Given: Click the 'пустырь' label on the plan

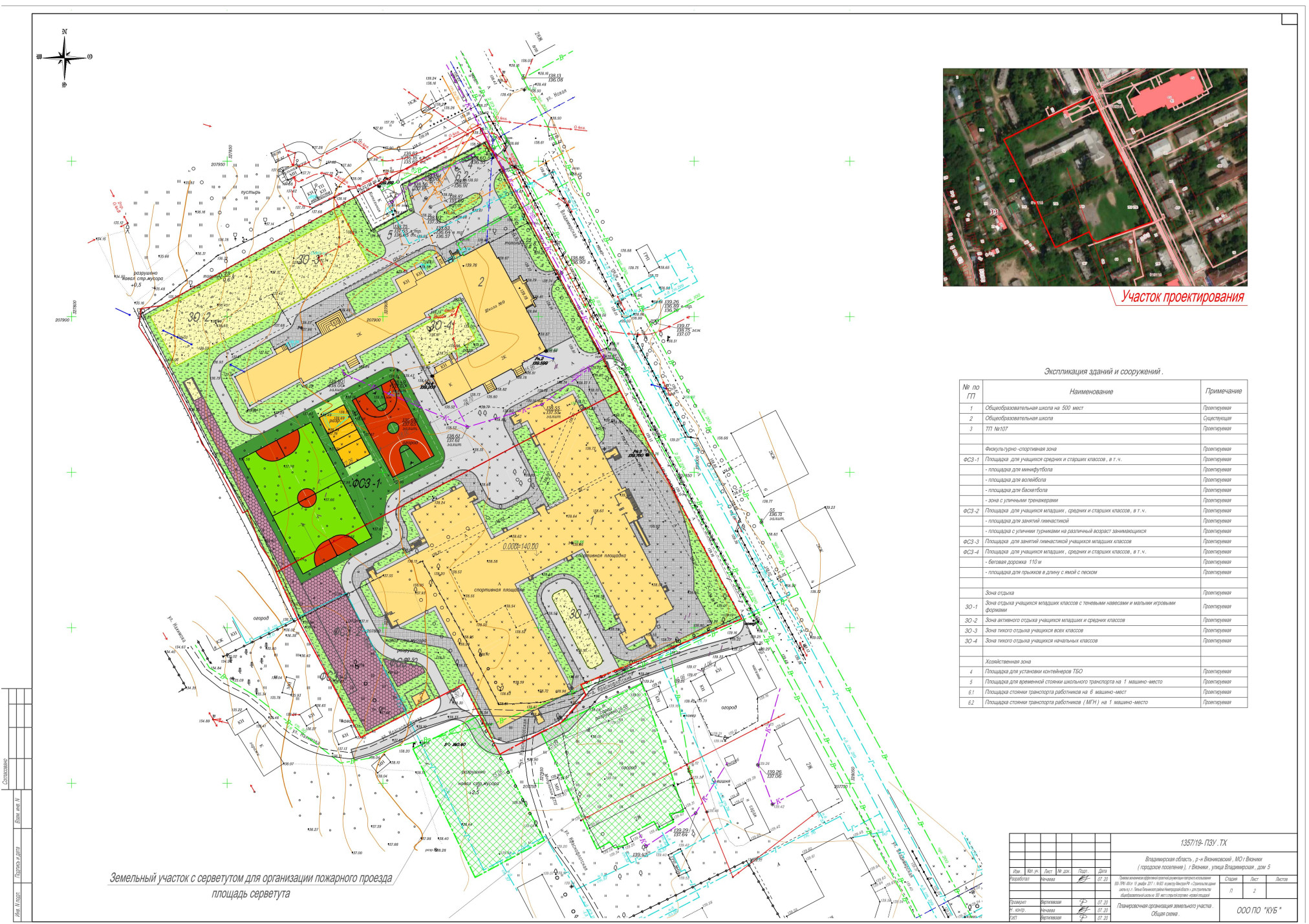Looking at the screenshot, I should [x=250, y=193].
